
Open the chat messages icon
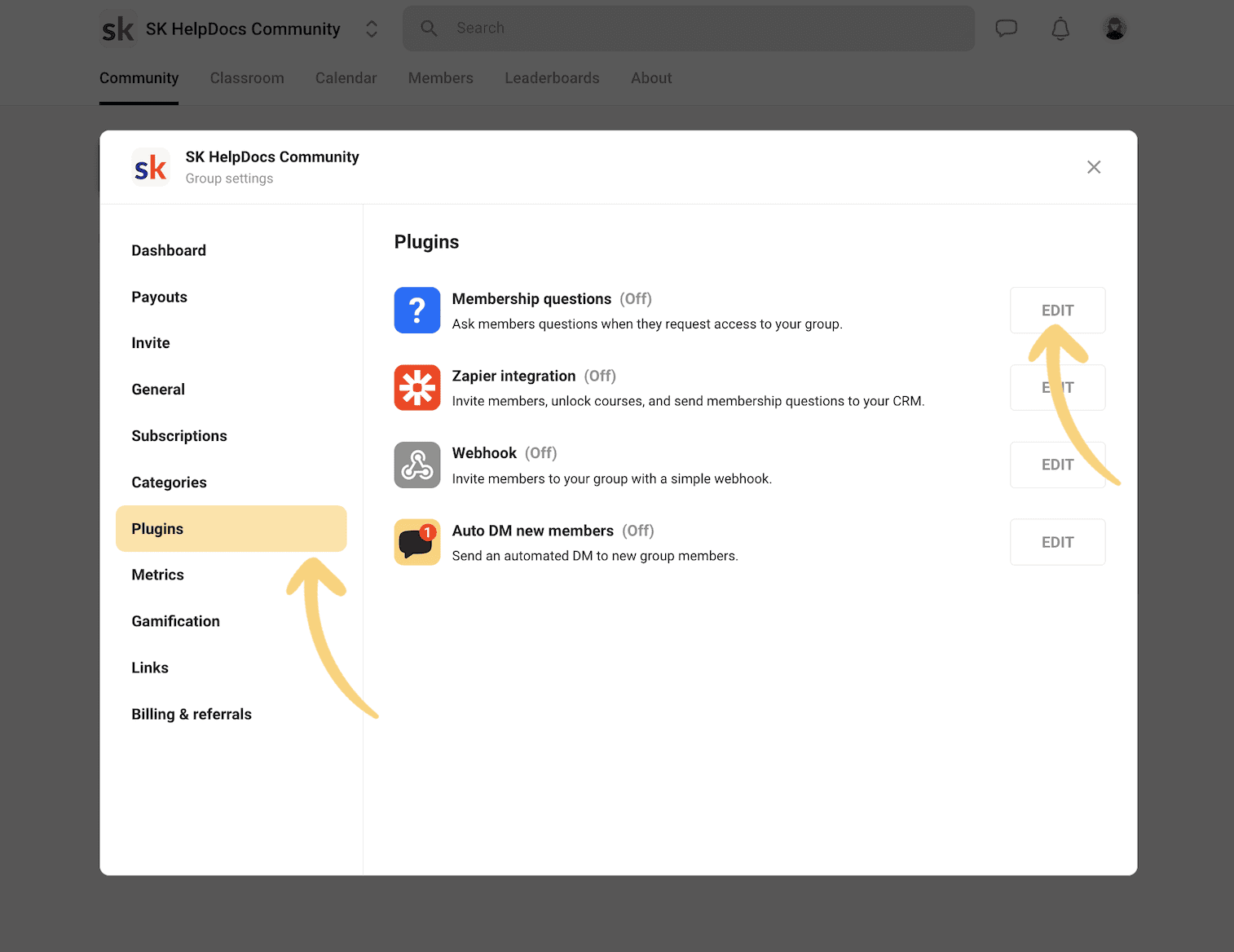coord(1006,29)
